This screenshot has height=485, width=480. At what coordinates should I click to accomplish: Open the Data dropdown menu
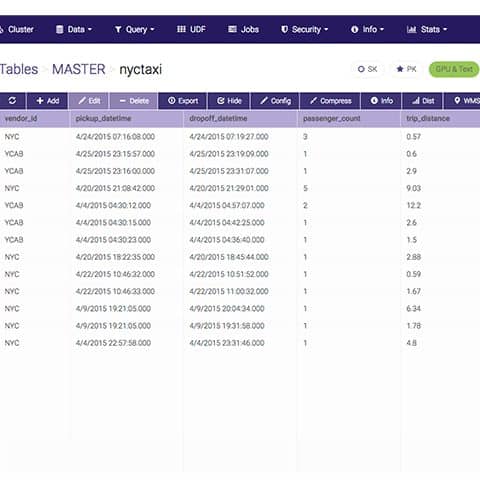click(x=74, y=29)
